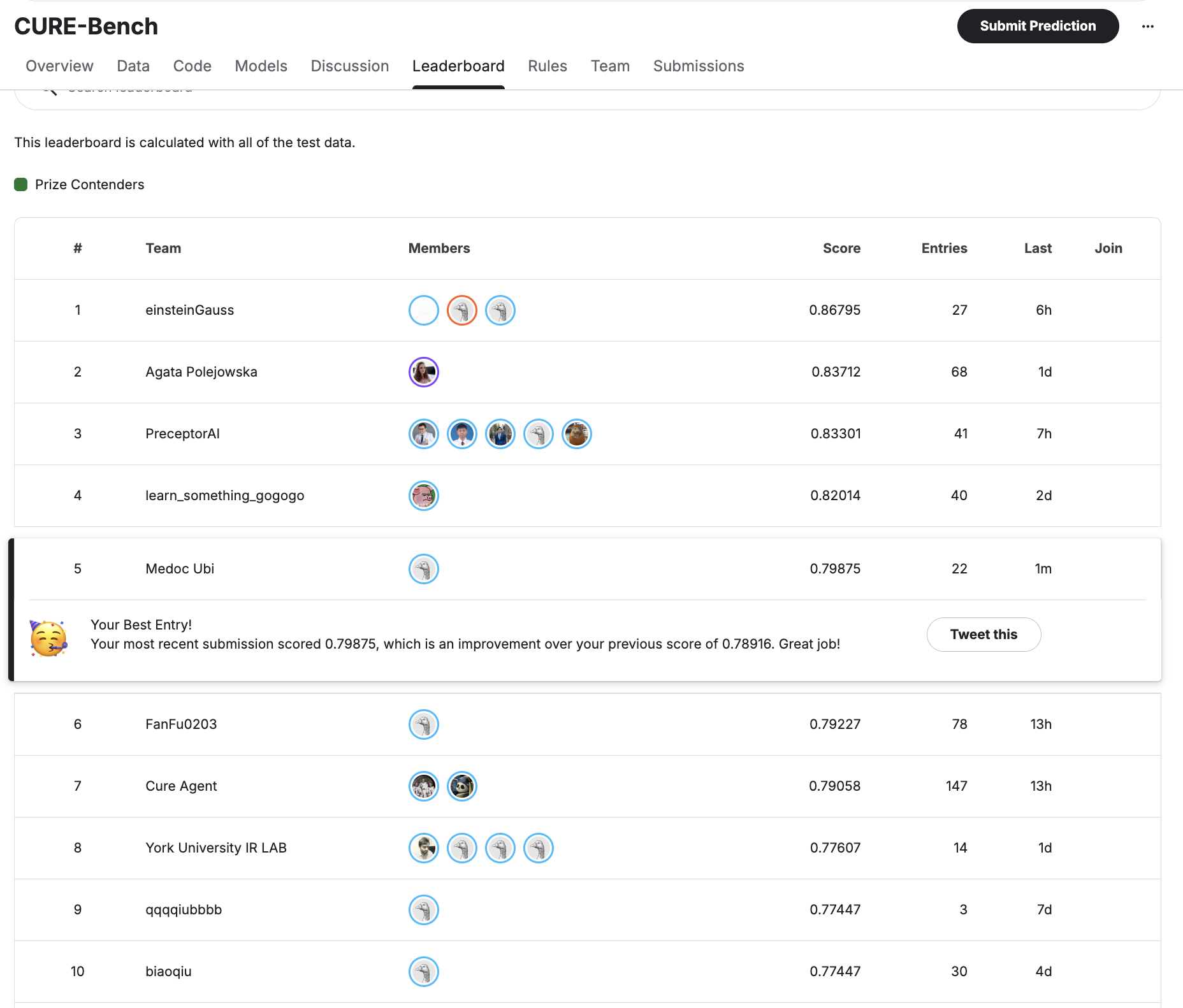1183x1008 pixels.
Task: Sort the leaderboard by Score column
Action: pyautogui.click(x=841, y=248)
